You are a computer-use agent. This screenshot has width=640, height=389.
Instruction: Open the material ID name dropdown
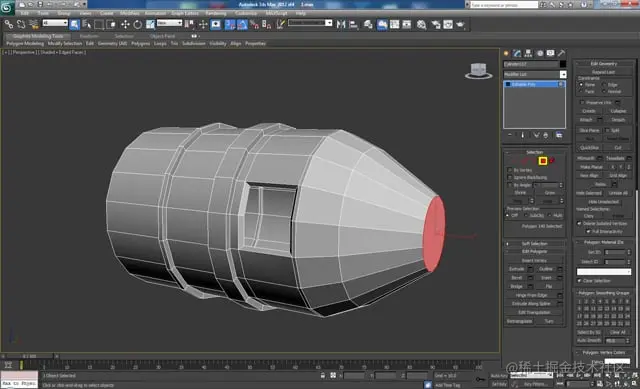coord(604,272)
